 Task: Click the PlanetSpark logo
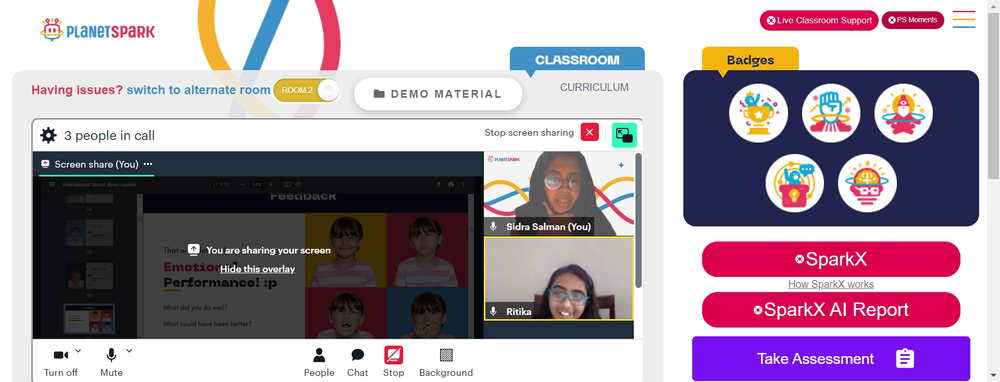98,30
